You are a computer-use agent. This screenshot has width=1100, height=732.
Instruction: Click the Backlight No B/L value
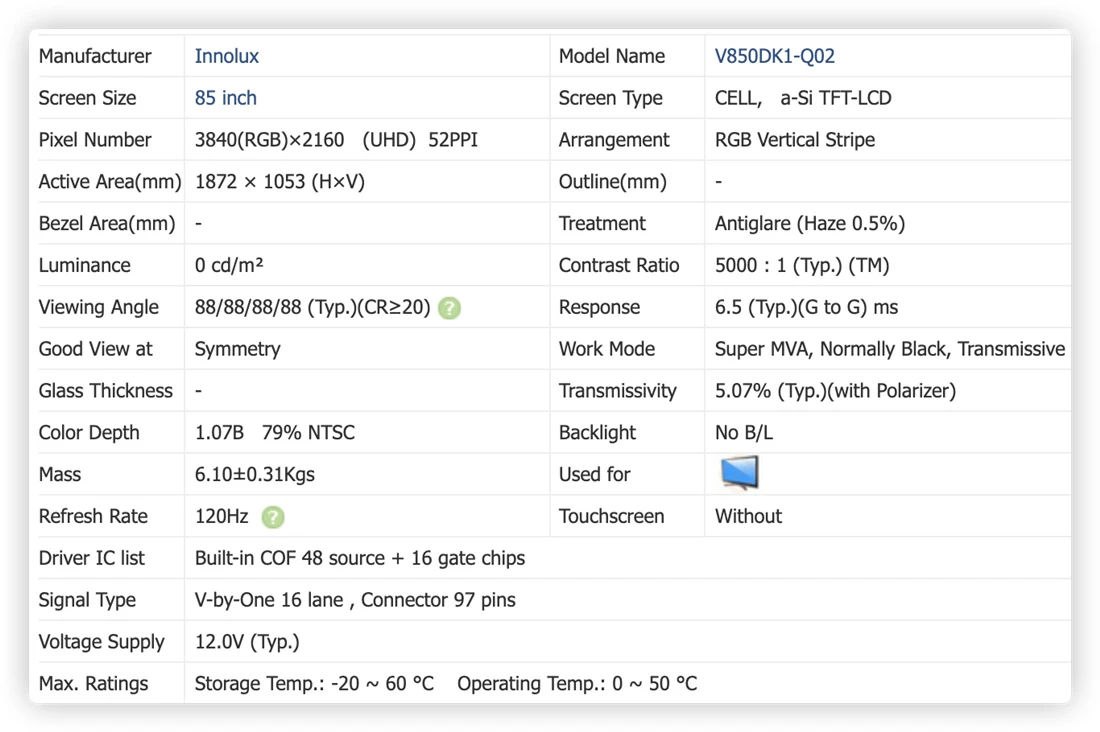[744, 432]
